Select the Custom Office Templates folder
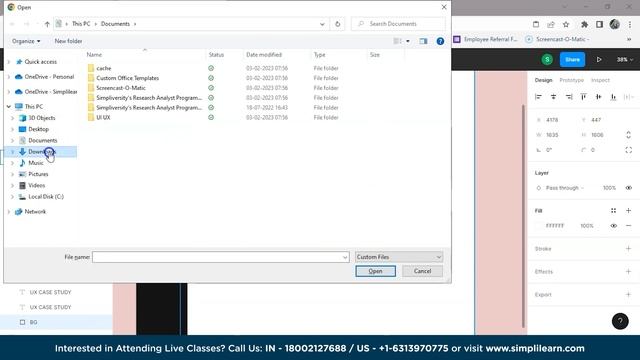 click(x=127, y=78)
